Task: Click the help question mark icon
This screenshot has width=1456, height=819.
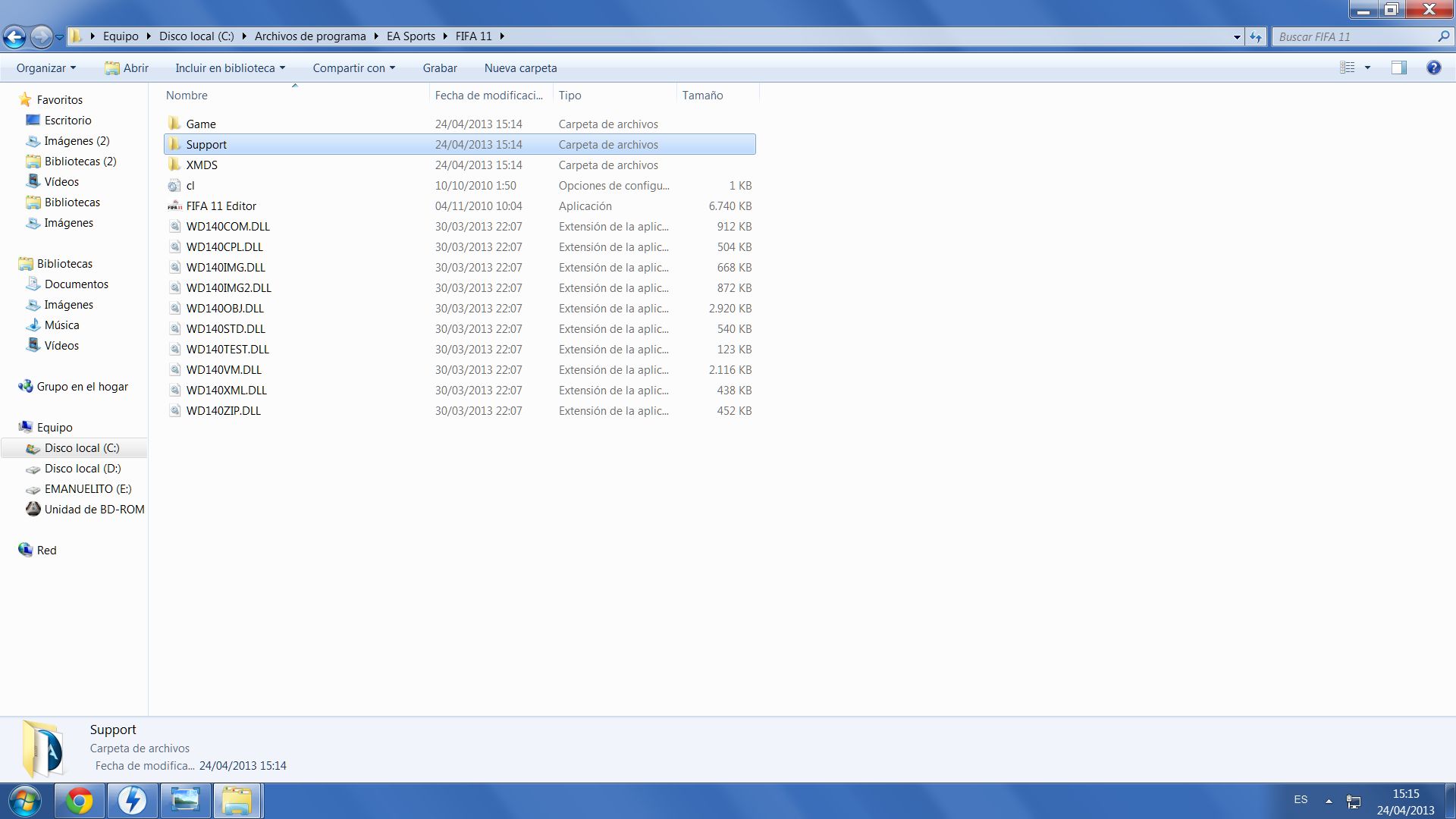Action: (x=1433, y=67)
